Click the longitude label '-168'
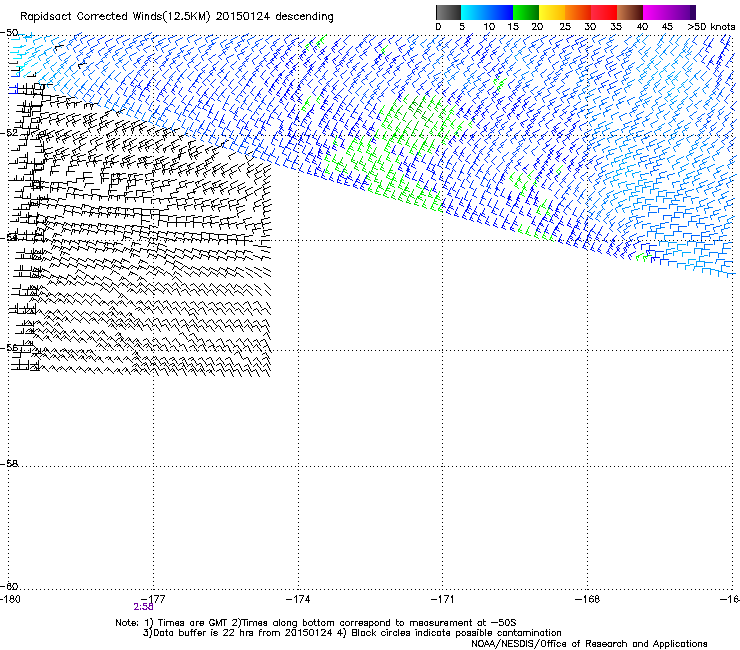This screenshot has width=740, height=650. point(588,599)
